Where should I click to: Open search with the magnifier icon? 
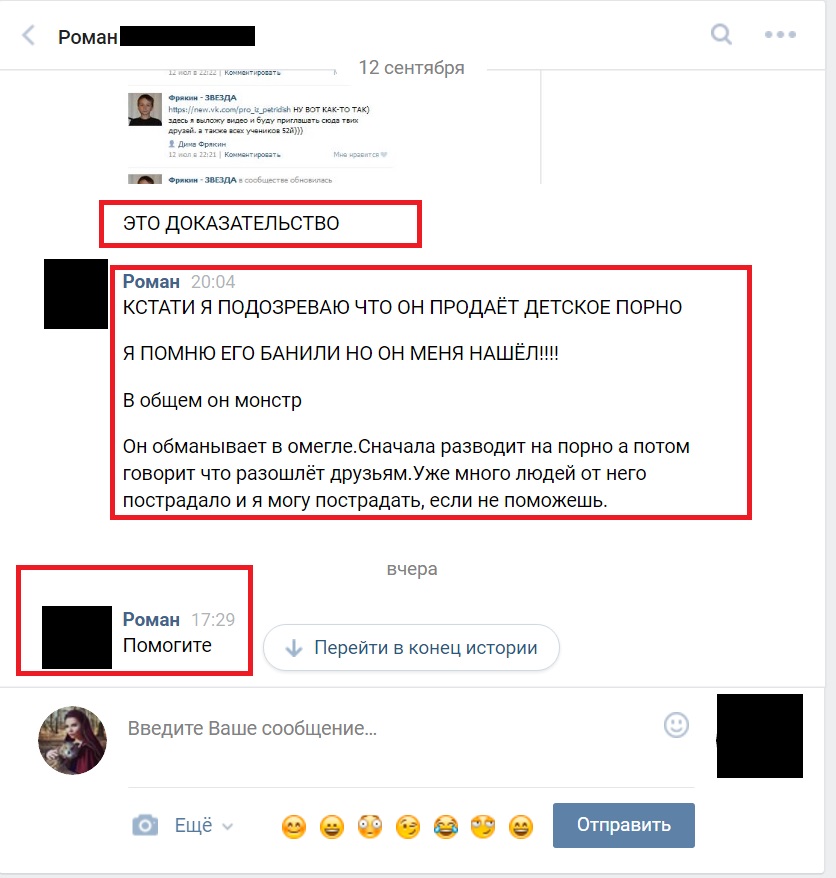tap(721, 34)
